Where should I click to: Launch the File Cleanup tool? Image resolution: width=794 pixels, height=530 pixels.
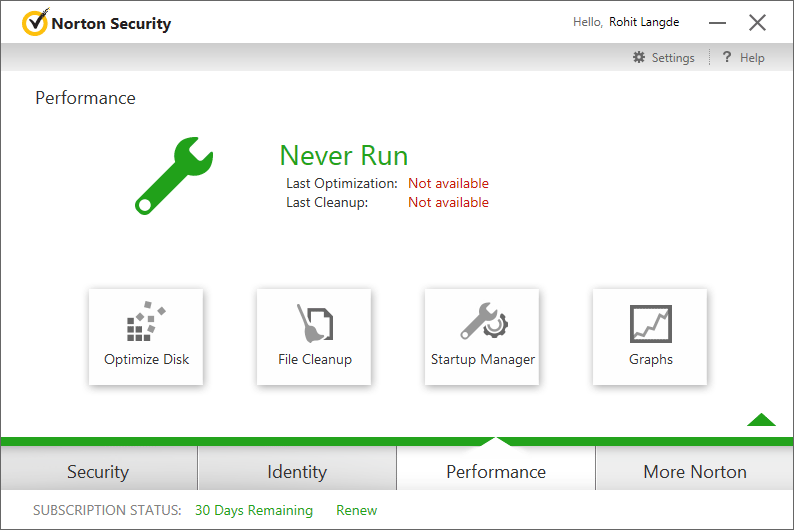pos(314,337)
